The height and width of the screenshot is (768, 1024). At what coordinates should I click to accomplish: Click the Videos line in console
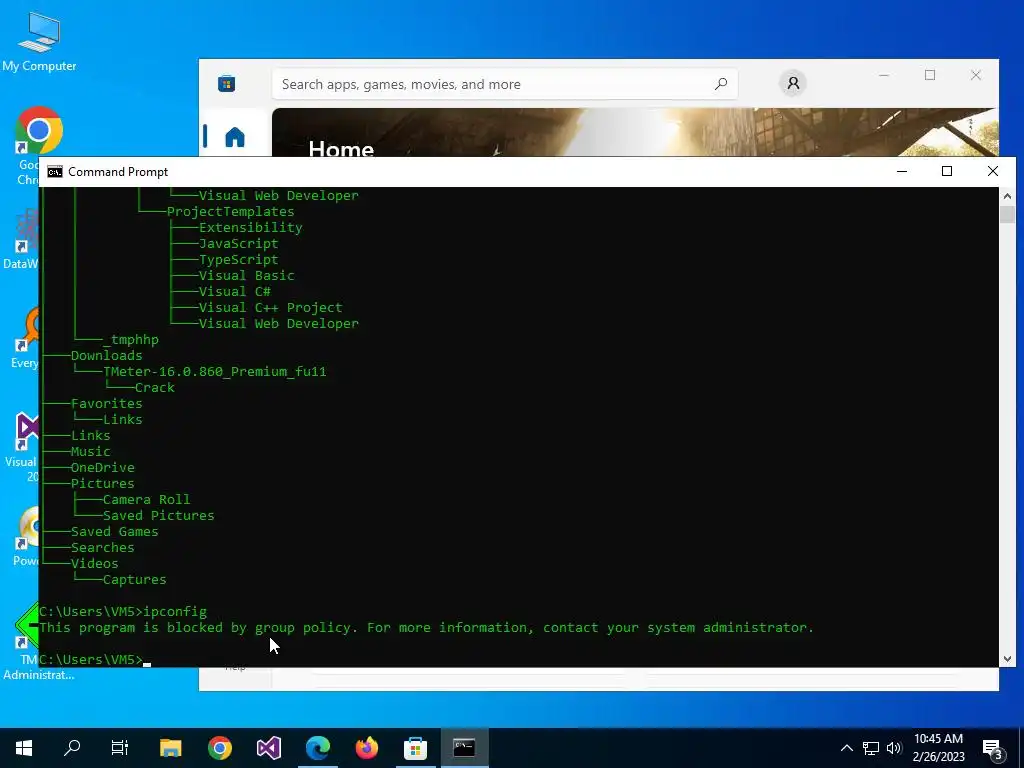pos(95,564)
